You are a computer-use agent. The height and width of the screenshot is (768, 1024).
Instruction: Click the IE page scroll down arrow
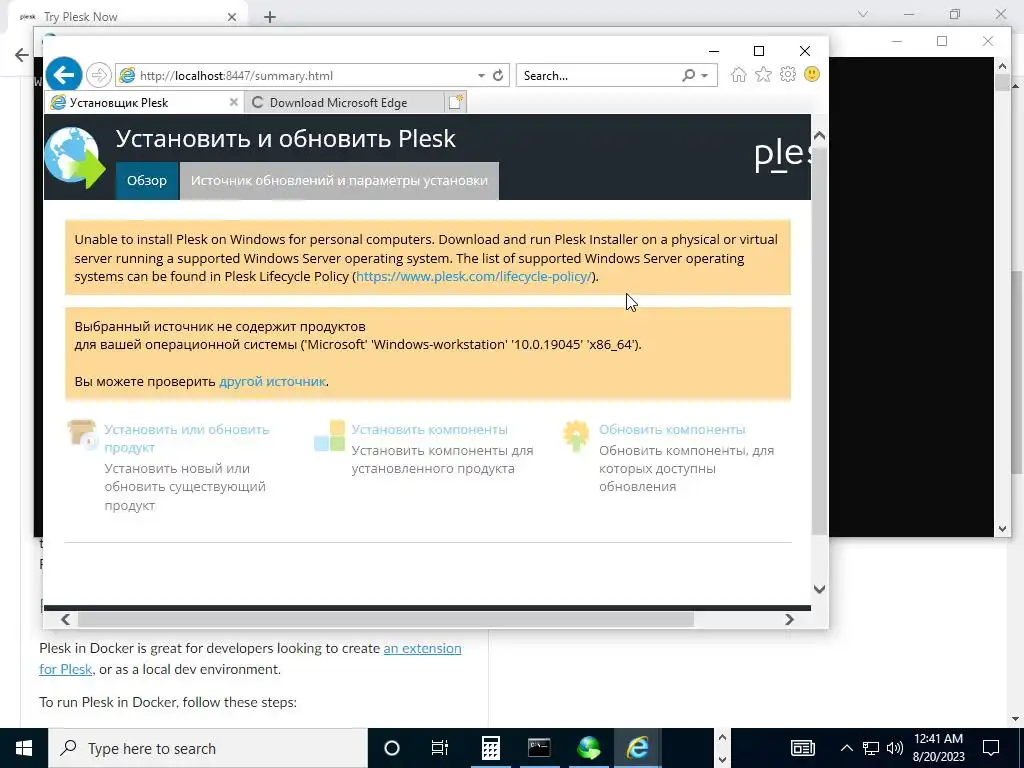point(819,589)
